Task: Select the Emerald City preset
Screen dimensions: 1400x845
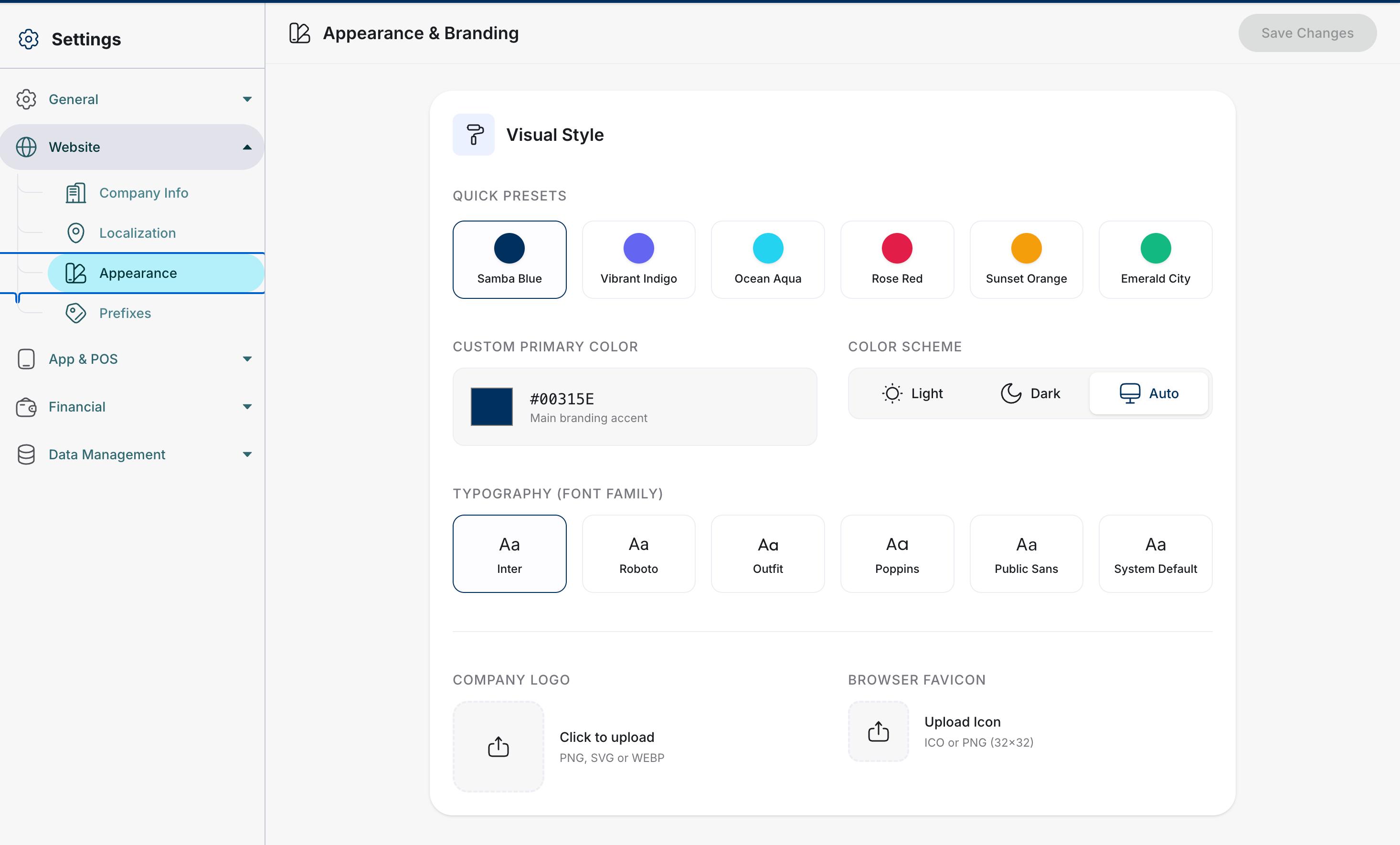Action: click(1156, 260)
